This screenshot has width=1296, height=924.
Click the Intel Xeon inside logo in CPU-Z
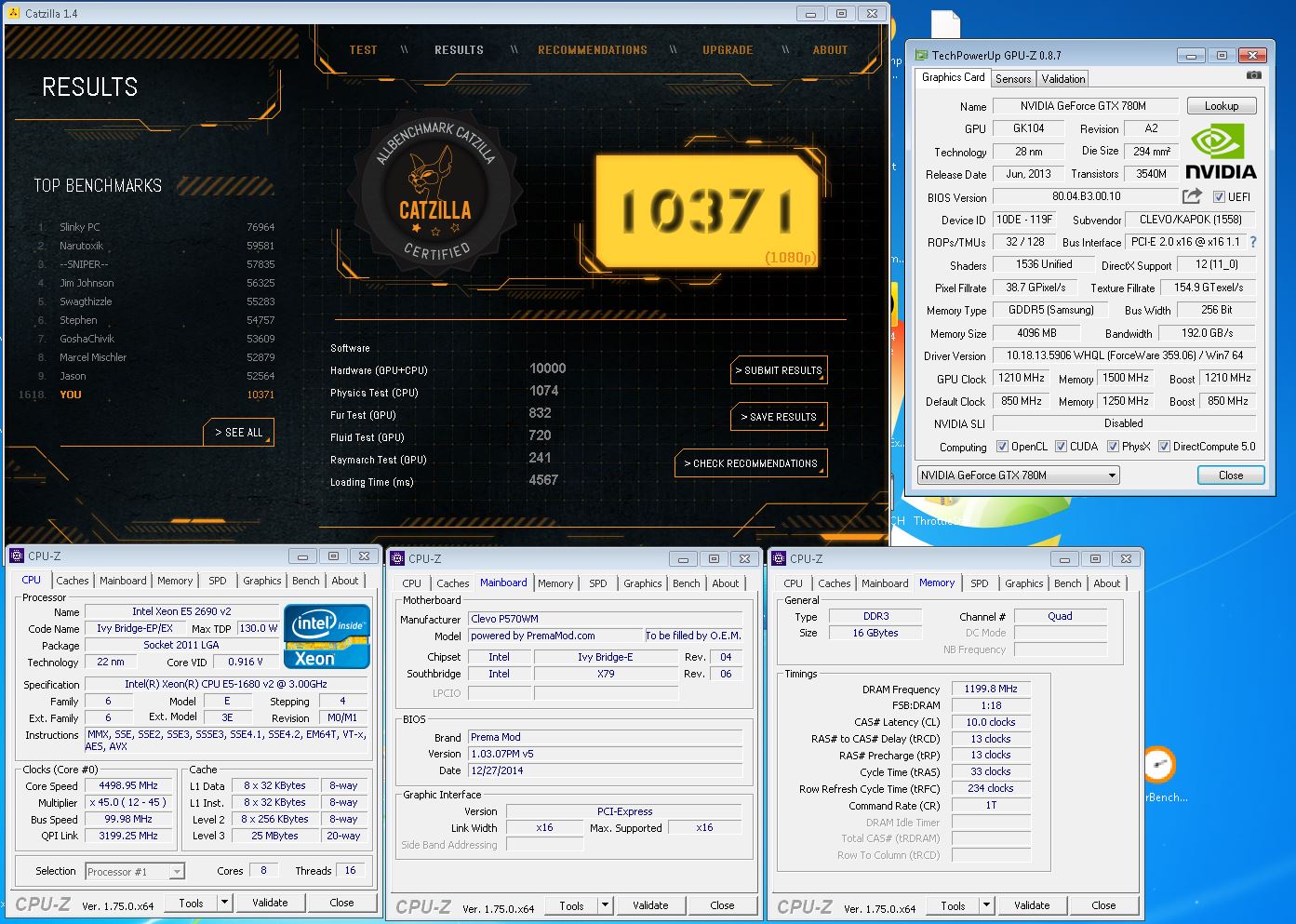coord(327,636)
